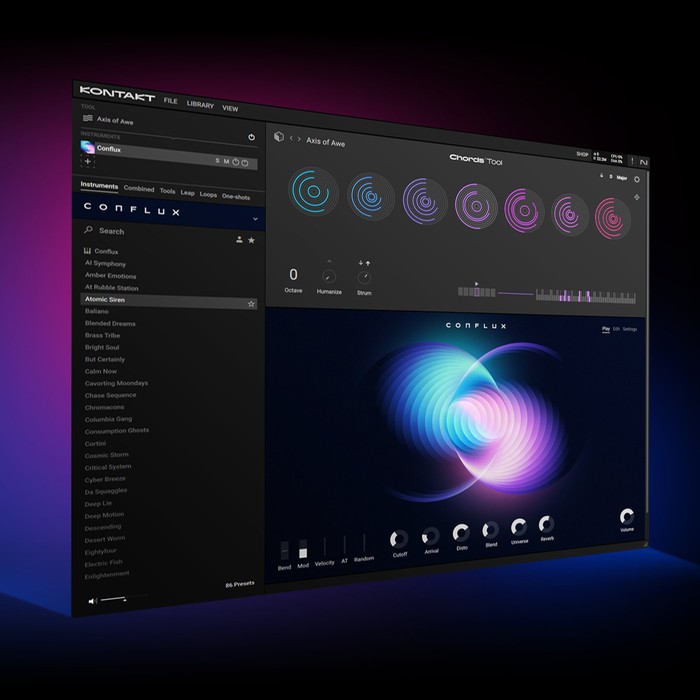Go to next tool preset arrow

click(x=299, y=139)
